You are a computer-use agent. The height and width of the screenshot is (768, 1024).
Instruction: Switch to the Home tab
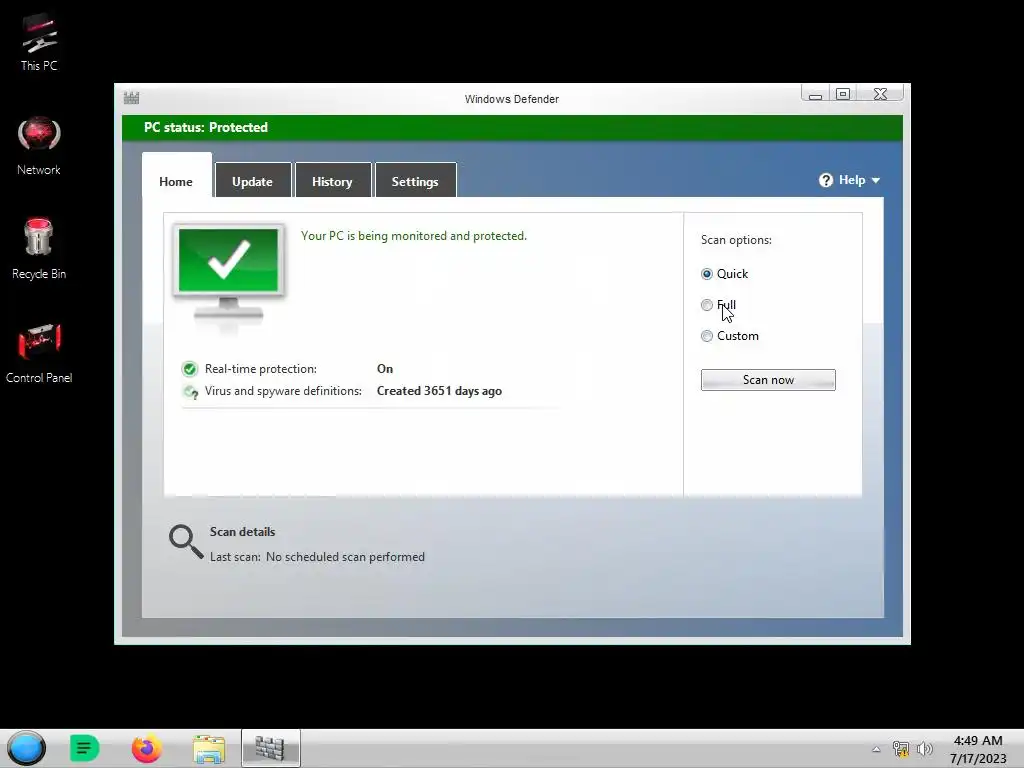point(176,181)
